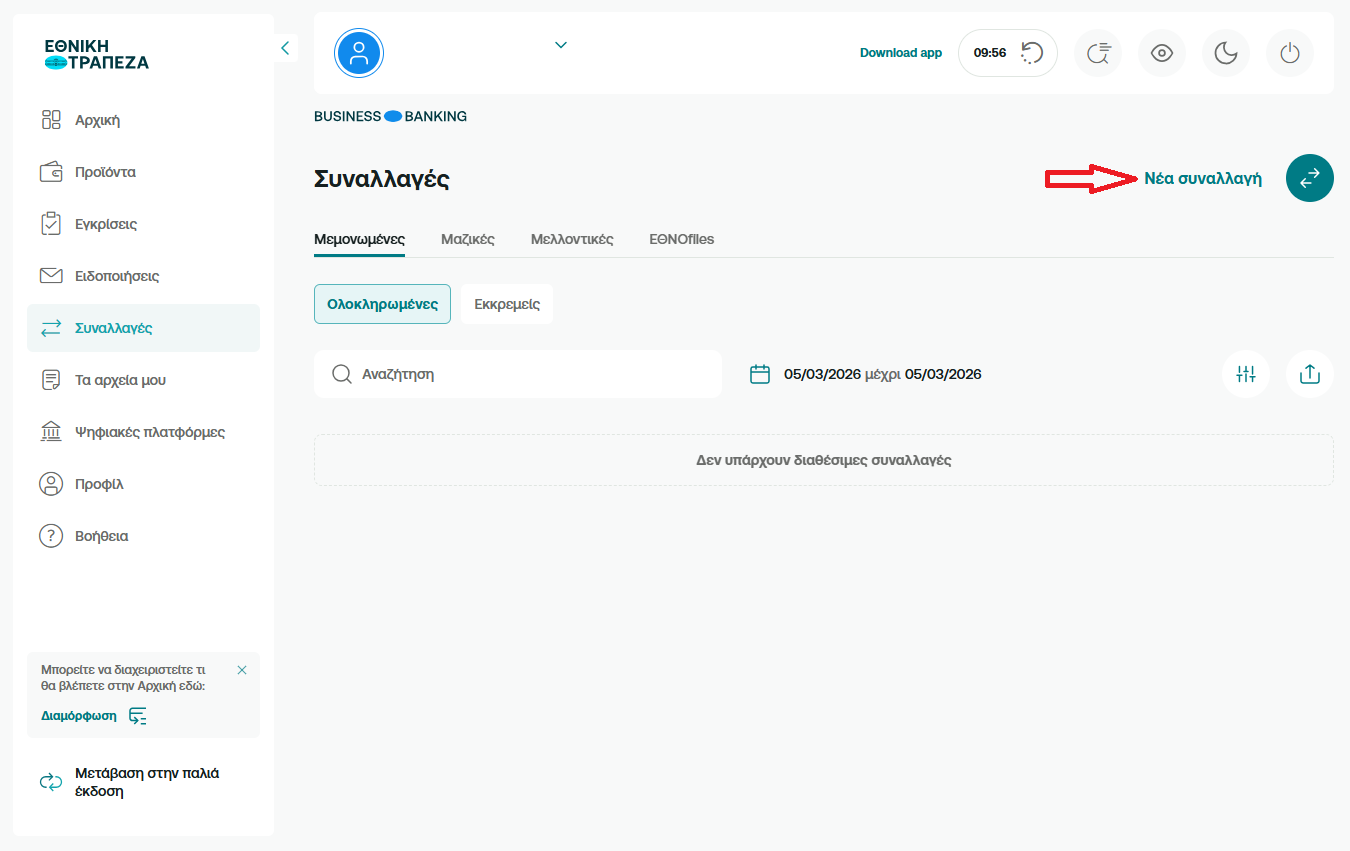
Task: Open the search list icon in header
Action: 1097,53
